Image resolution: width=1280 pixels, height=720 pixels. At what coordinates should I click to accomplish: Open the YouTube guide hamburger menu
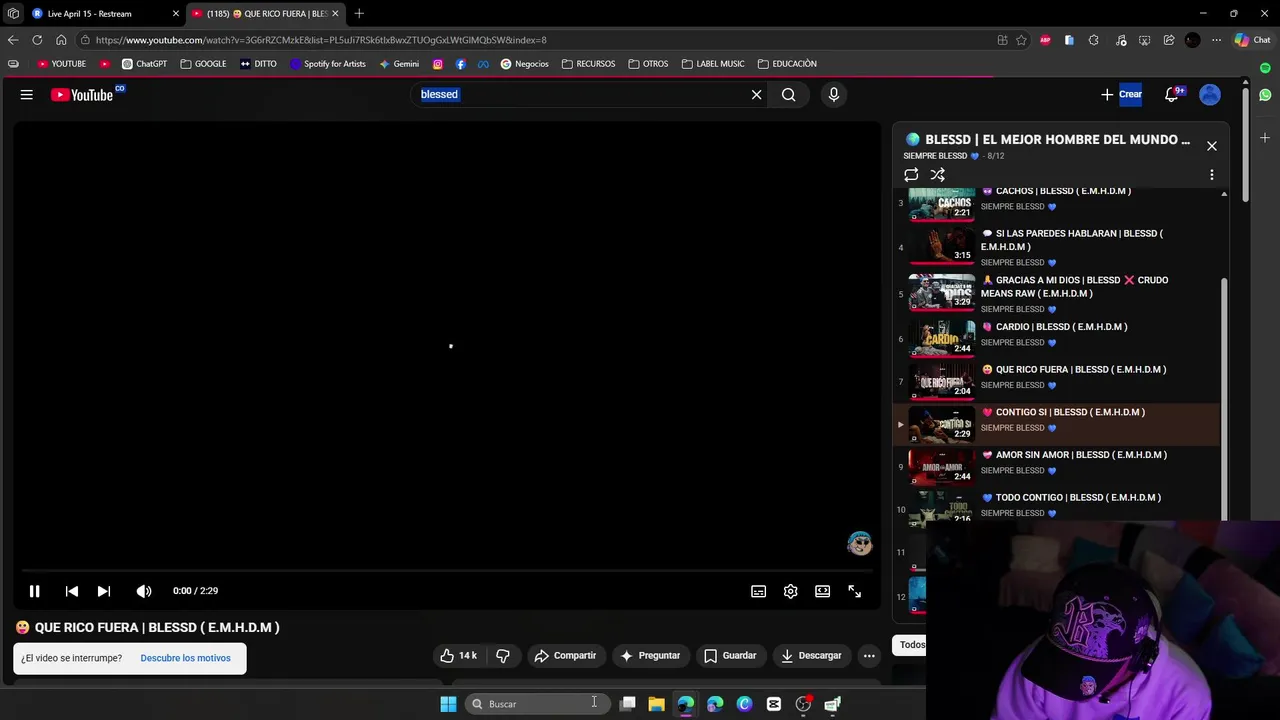coord(27,94)
